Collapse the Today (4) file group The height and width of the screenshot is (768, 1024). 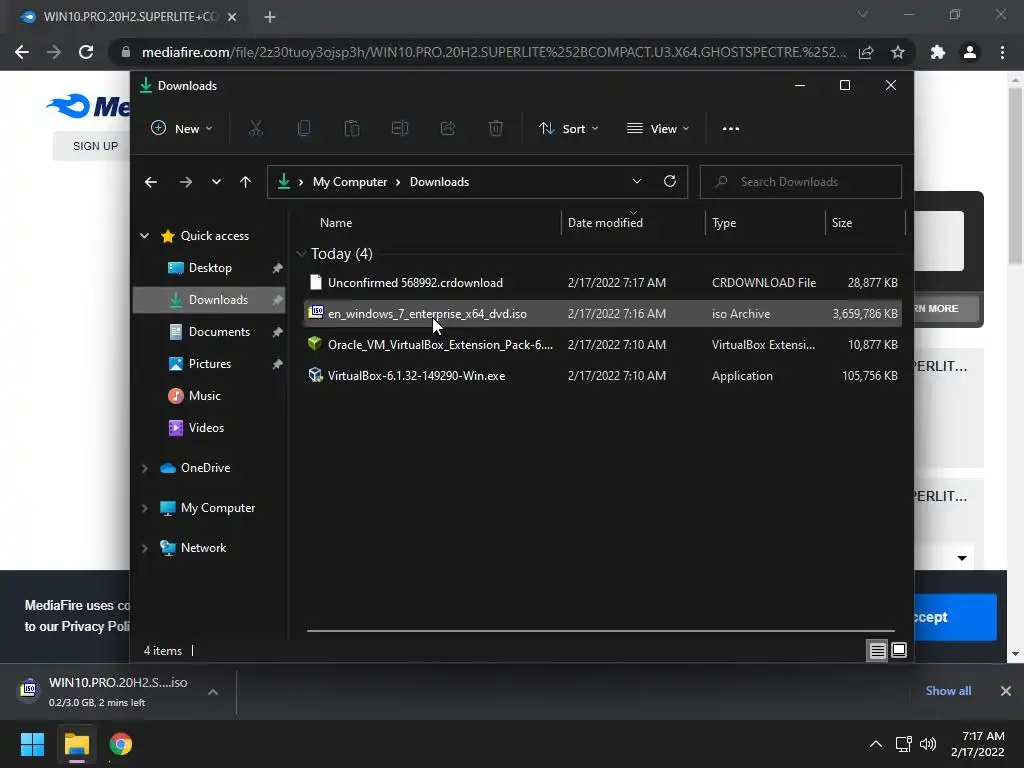(301, 253)
